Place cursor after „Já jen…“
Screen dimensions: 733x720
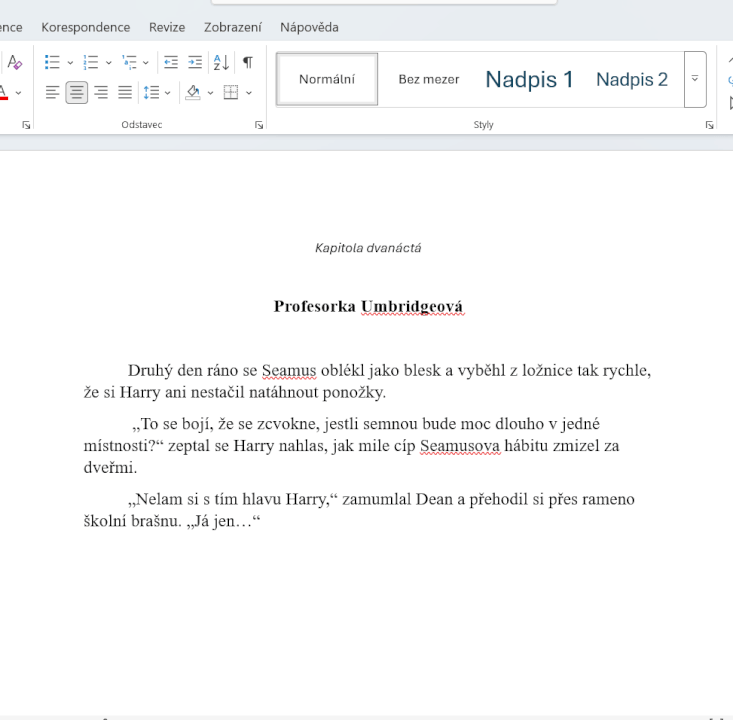coord(260,521)
